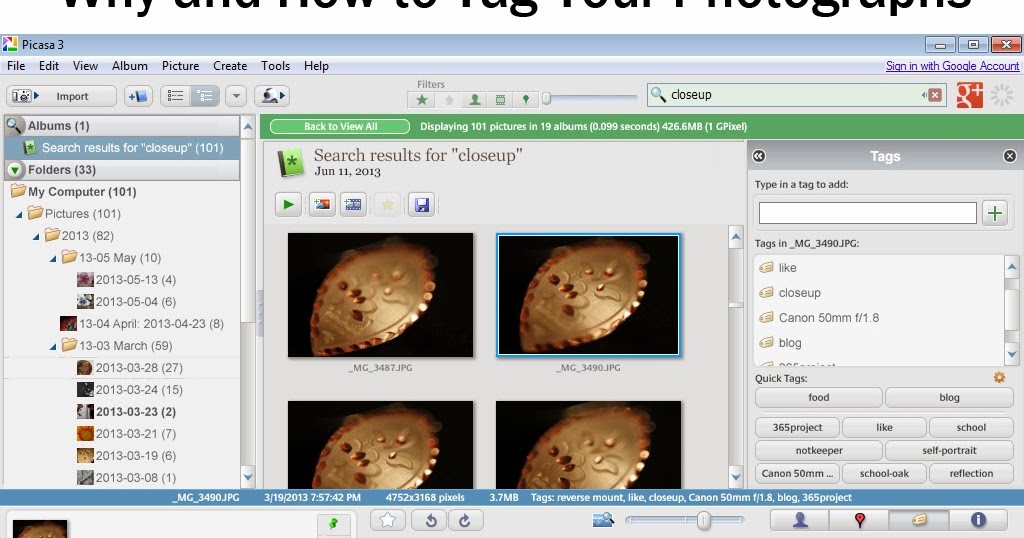This screenshot has width=1024, height=538.
Task: Select folder 2013-05-13 (4)
Action: pos(127,280)
